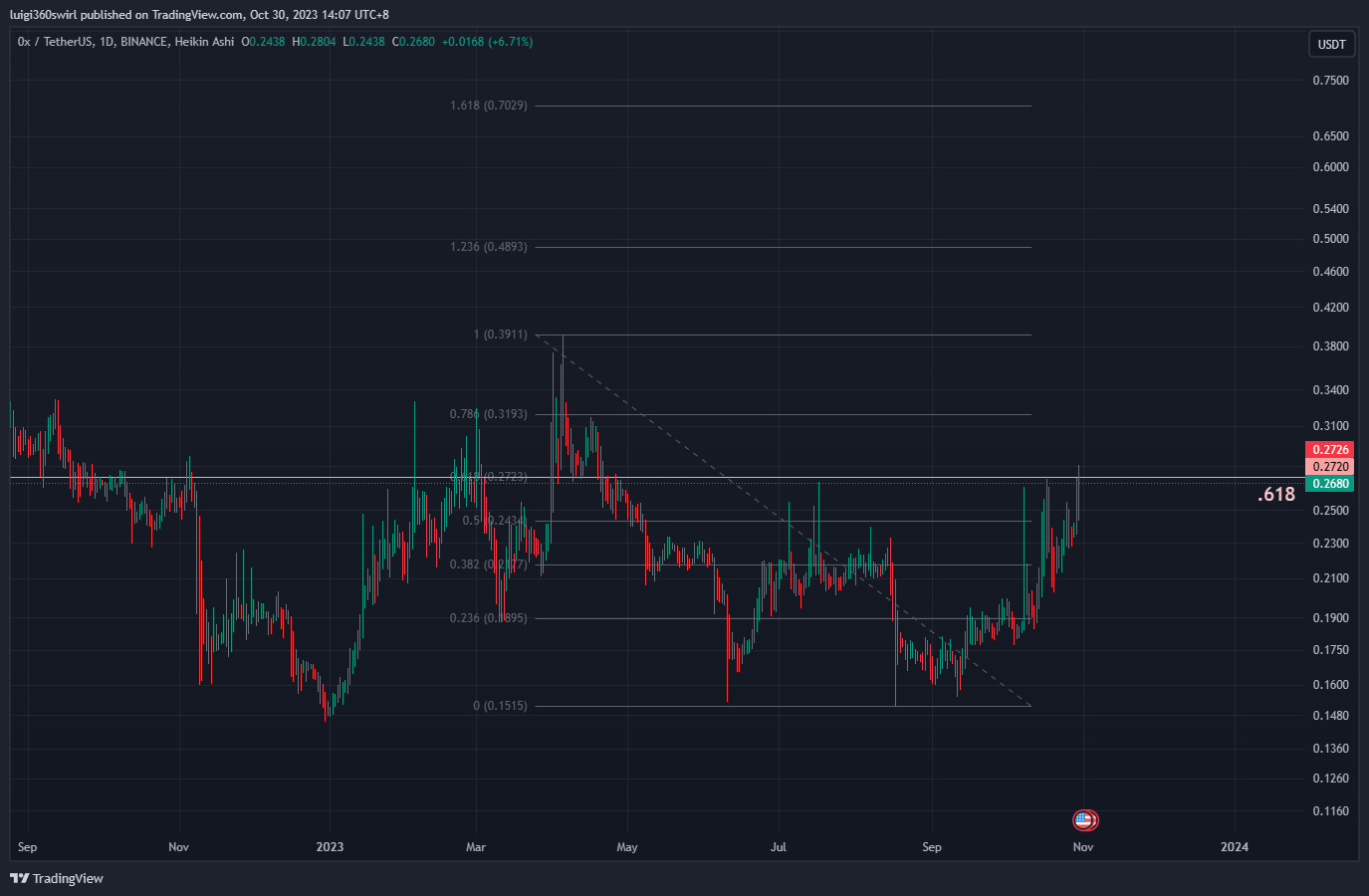Click the luigi360swirl published header text
Viewport: 1369px width, 896px height.
coord(199,15)
